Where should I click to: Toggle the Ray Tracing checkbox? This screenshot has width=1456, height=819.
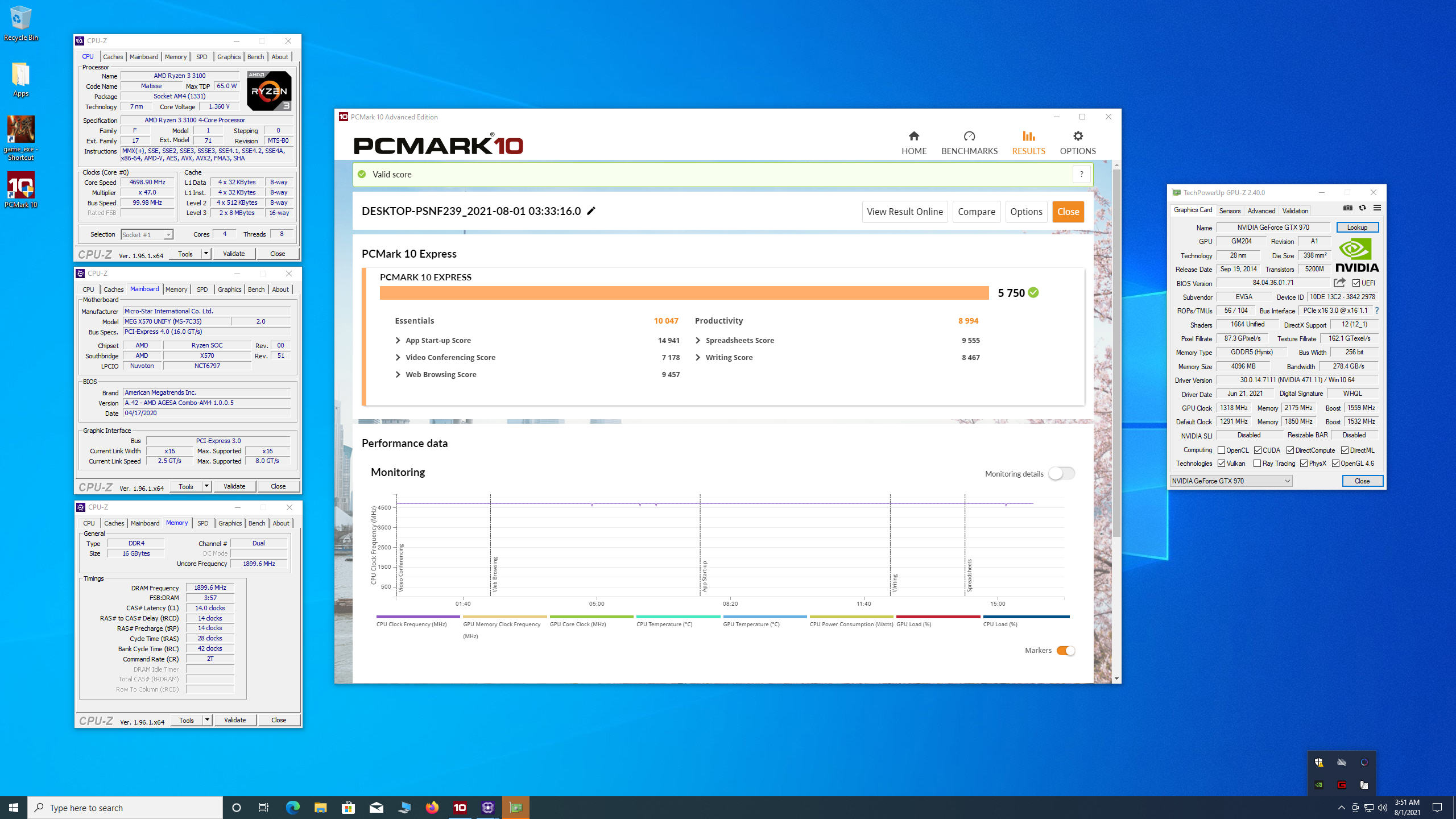[x=1257, y=464]
